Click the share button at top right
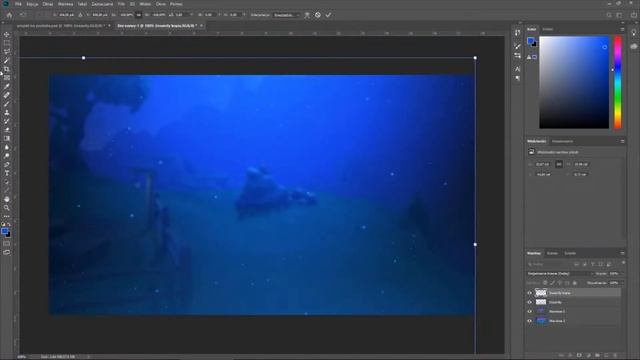The height and width of the screenshot is (360, 640). 634,15
